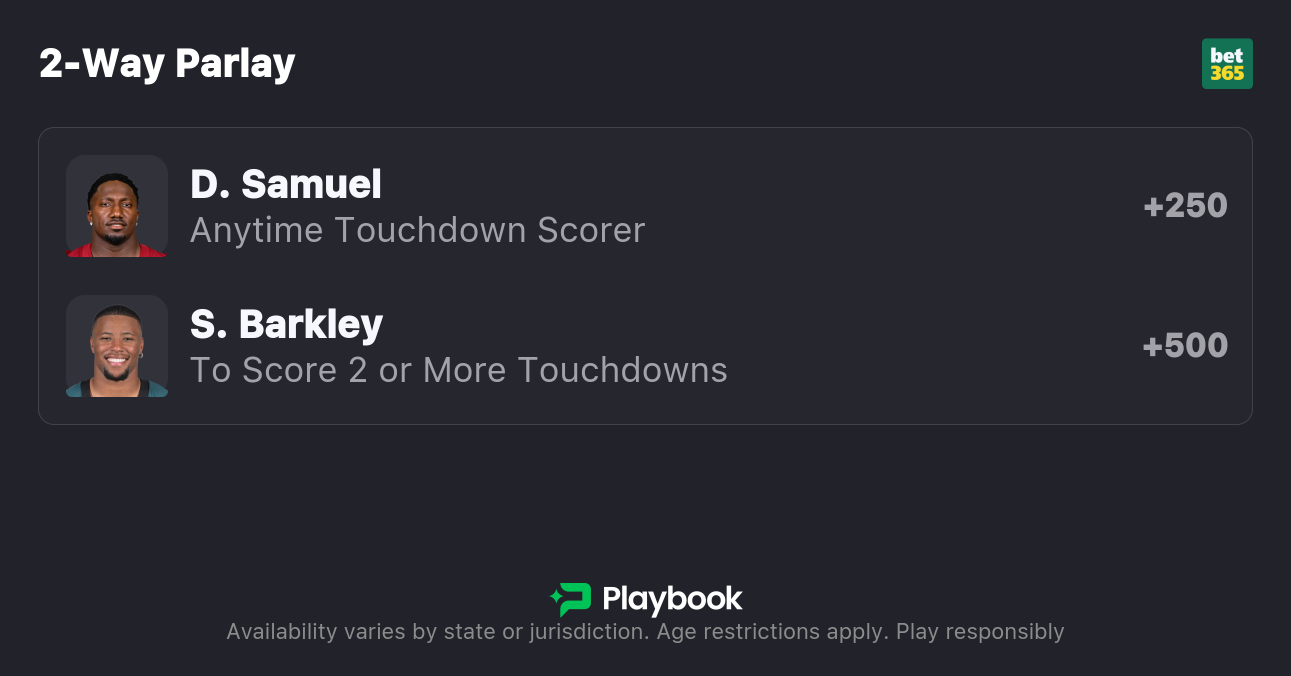Open the Playbook wordmark link
The height and width of the screenshot is (676, 1291).
[x=672, y=599]
